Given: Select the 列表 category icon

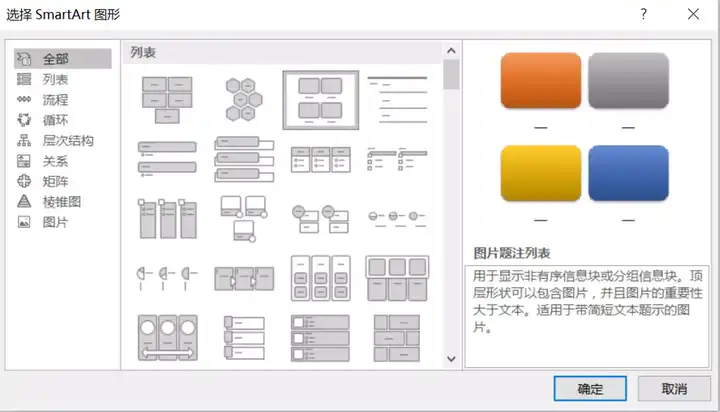Looking at the screenshot, I should click(x=24, y=79).
